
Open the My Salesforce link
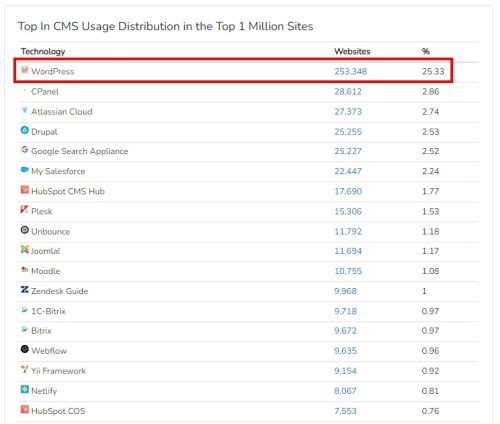[58, 171]
